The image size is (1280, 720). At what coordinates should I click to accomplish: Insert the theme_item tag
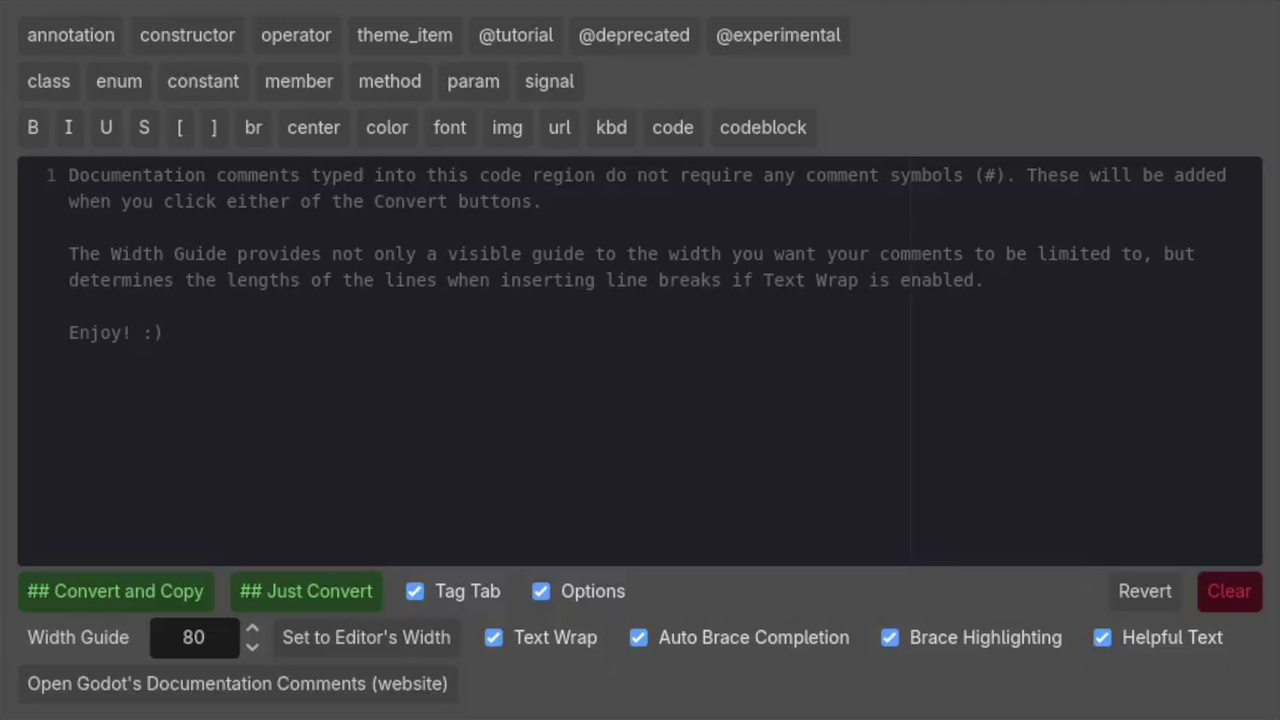405,35
